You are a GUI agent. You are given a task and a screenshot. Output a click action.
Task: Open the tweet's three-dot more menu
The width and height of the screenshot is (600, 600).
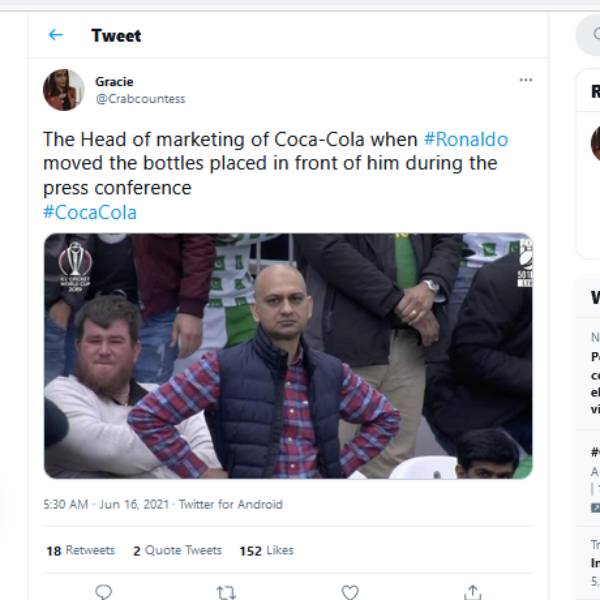(x=525, y=80)
